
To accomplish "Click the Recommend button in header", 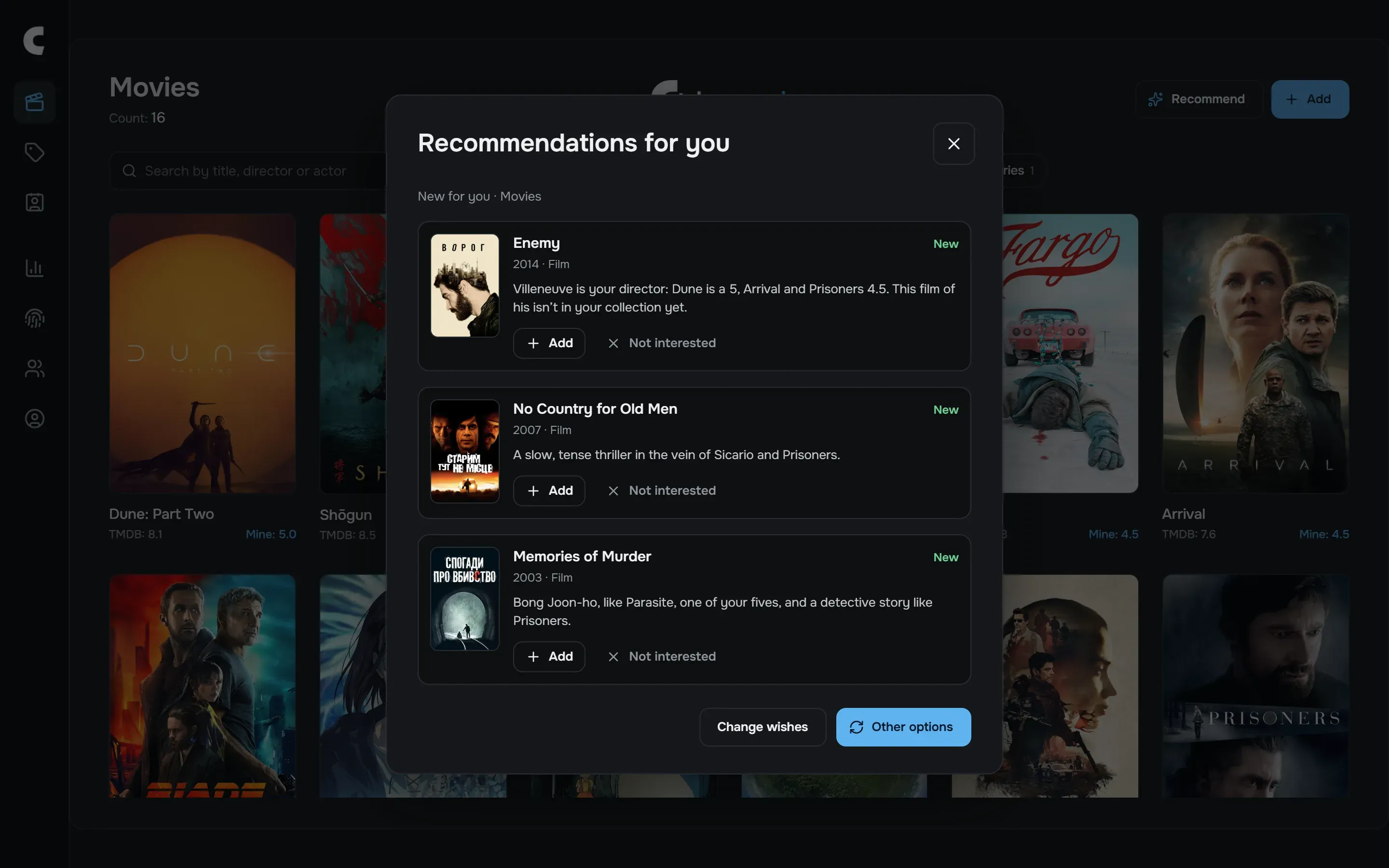I will pos(1198,99).
